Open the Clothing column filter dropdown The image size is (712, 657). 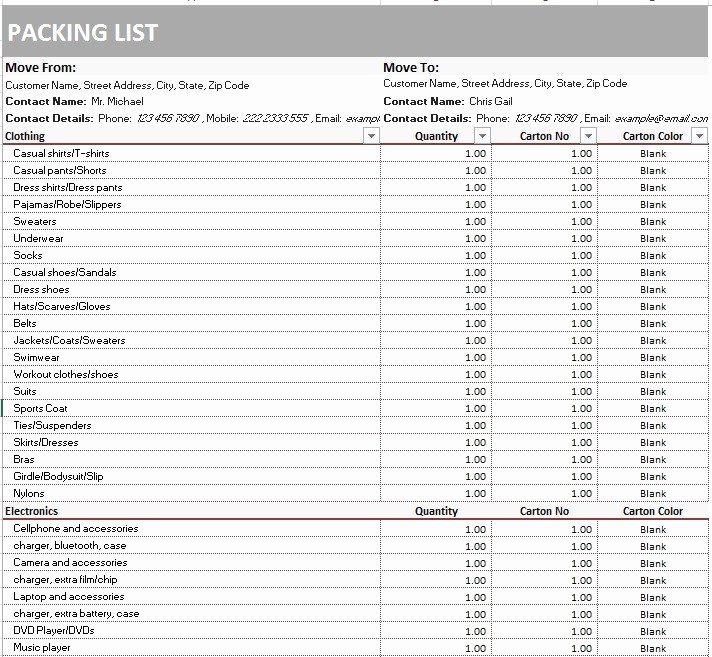click(371, 136)
